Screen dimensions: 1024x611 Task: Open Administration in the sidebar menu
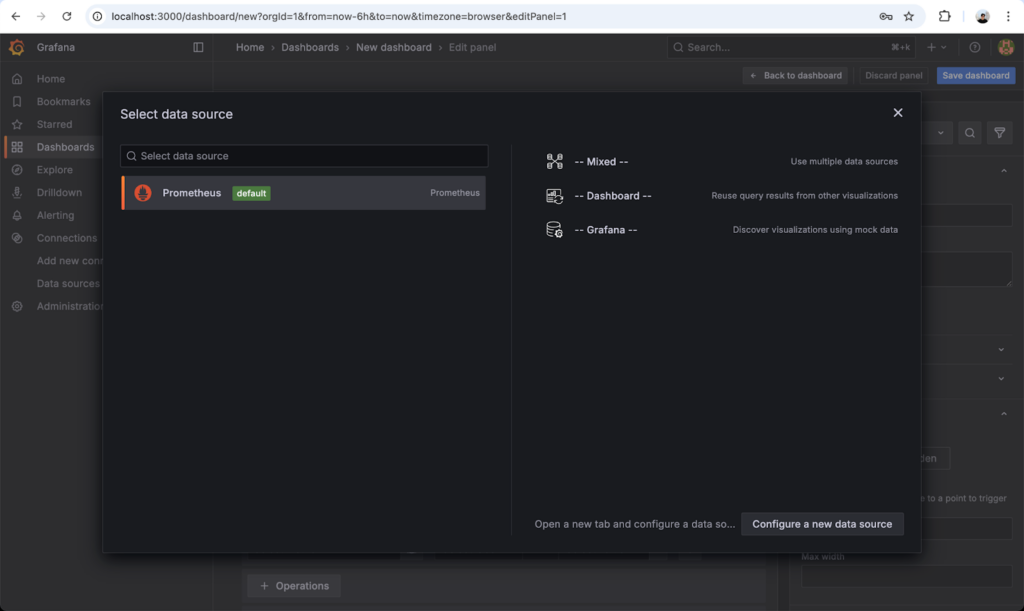click(70, 306)
